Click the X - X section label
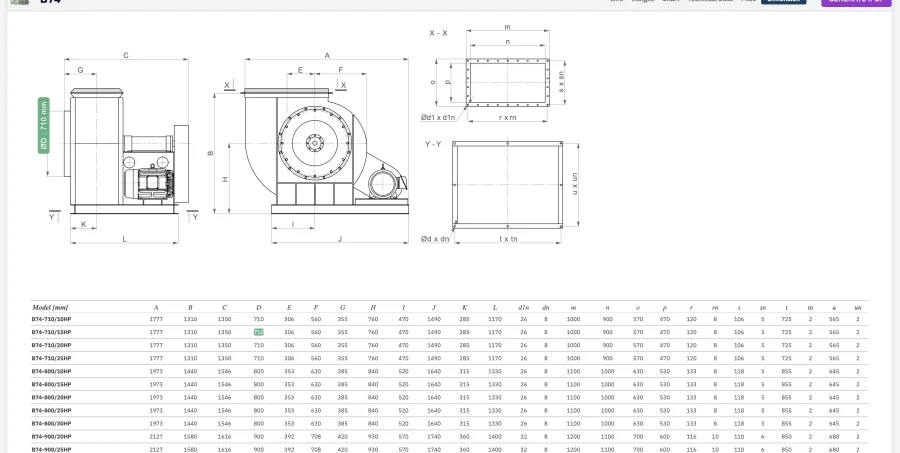 [439, 33]
